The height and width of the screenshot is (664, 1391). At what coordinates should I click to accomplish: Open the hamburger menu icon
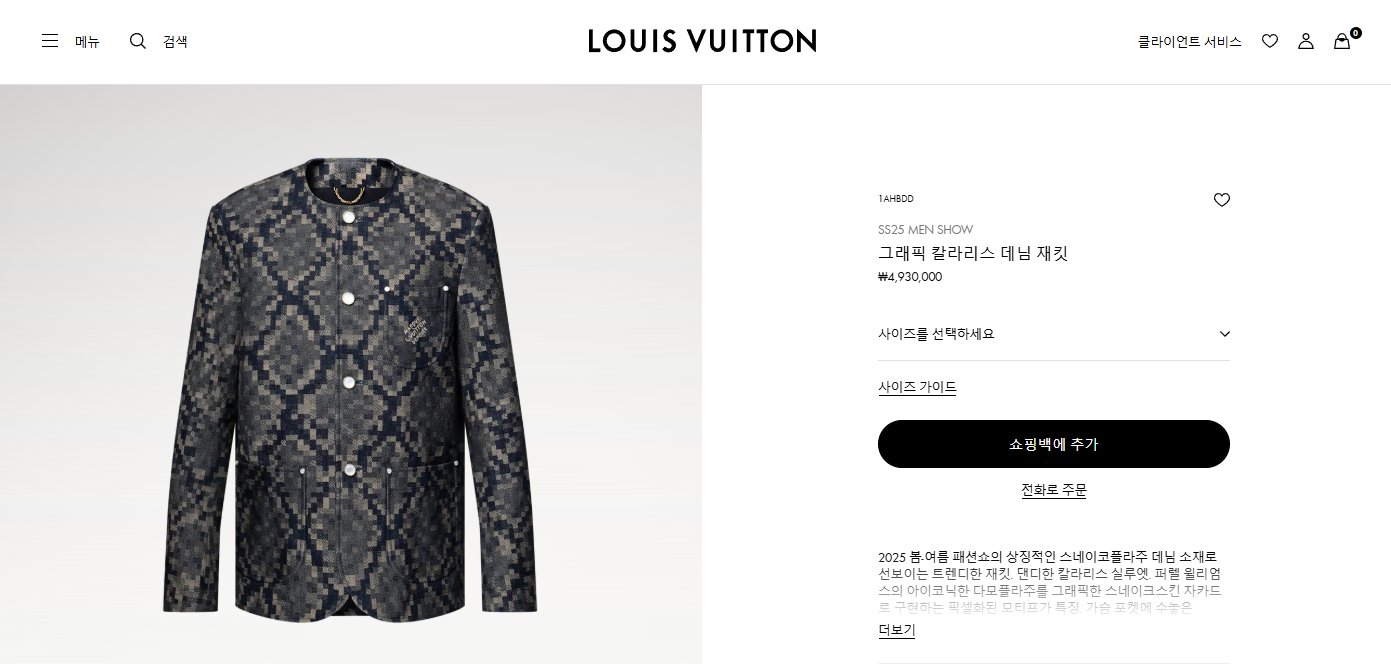(50, 41)
